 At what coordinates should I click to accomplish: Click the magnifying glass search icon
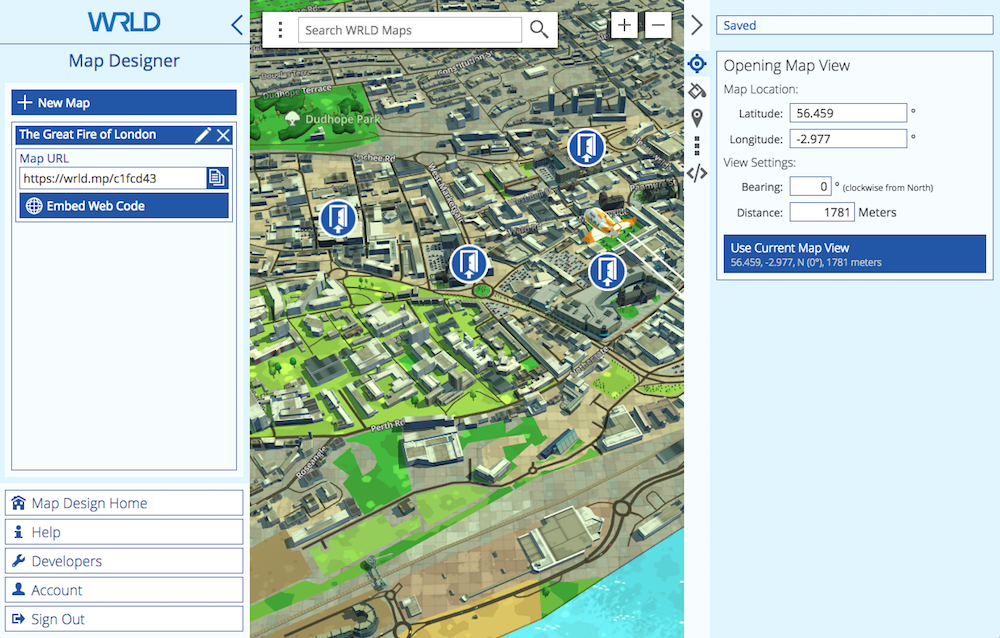click(539, 30)
